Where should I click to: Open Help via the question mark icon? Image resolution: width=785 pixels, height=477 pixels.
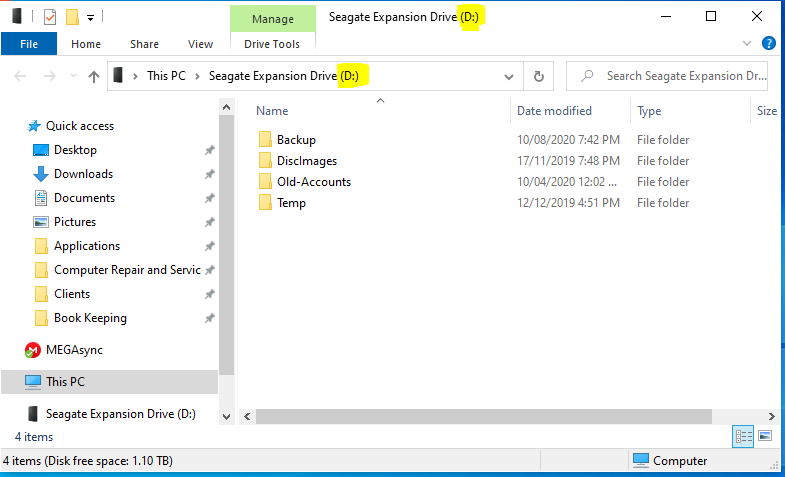[768, 43]
